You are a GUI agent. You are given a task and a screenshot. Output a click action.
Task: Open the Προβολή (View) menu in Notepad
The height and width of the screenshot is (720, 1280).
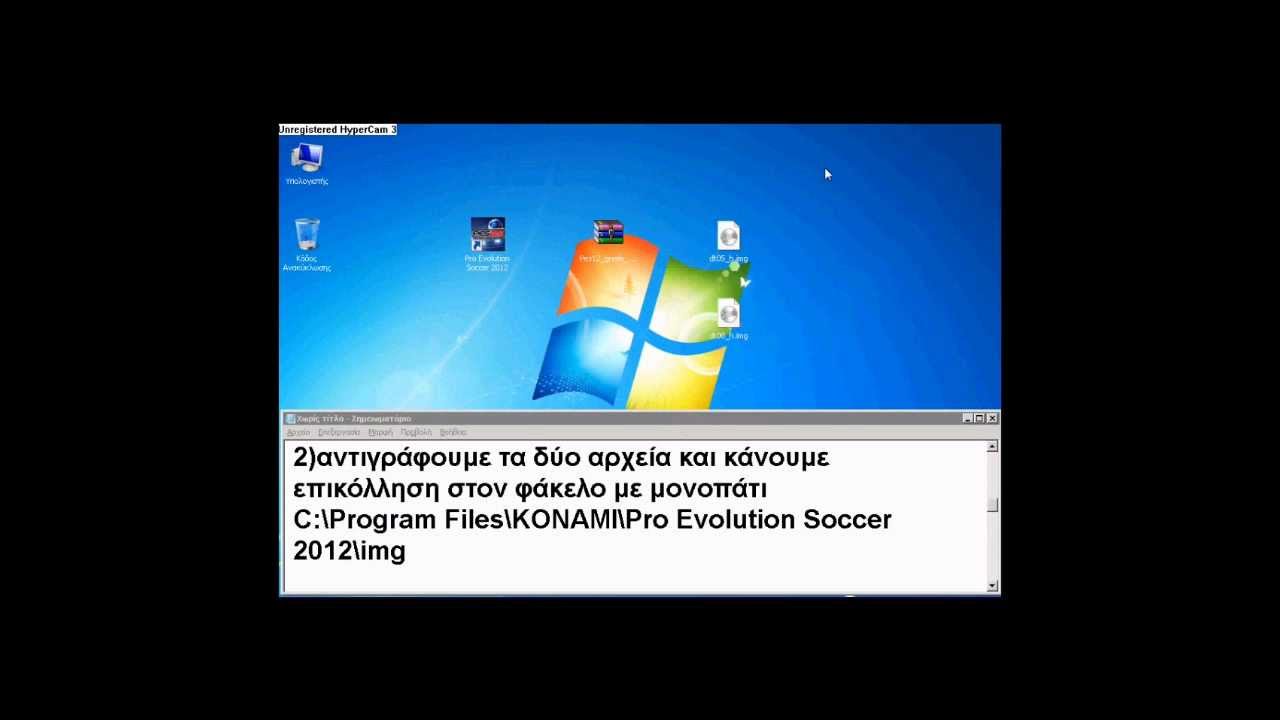pos(416,433)
